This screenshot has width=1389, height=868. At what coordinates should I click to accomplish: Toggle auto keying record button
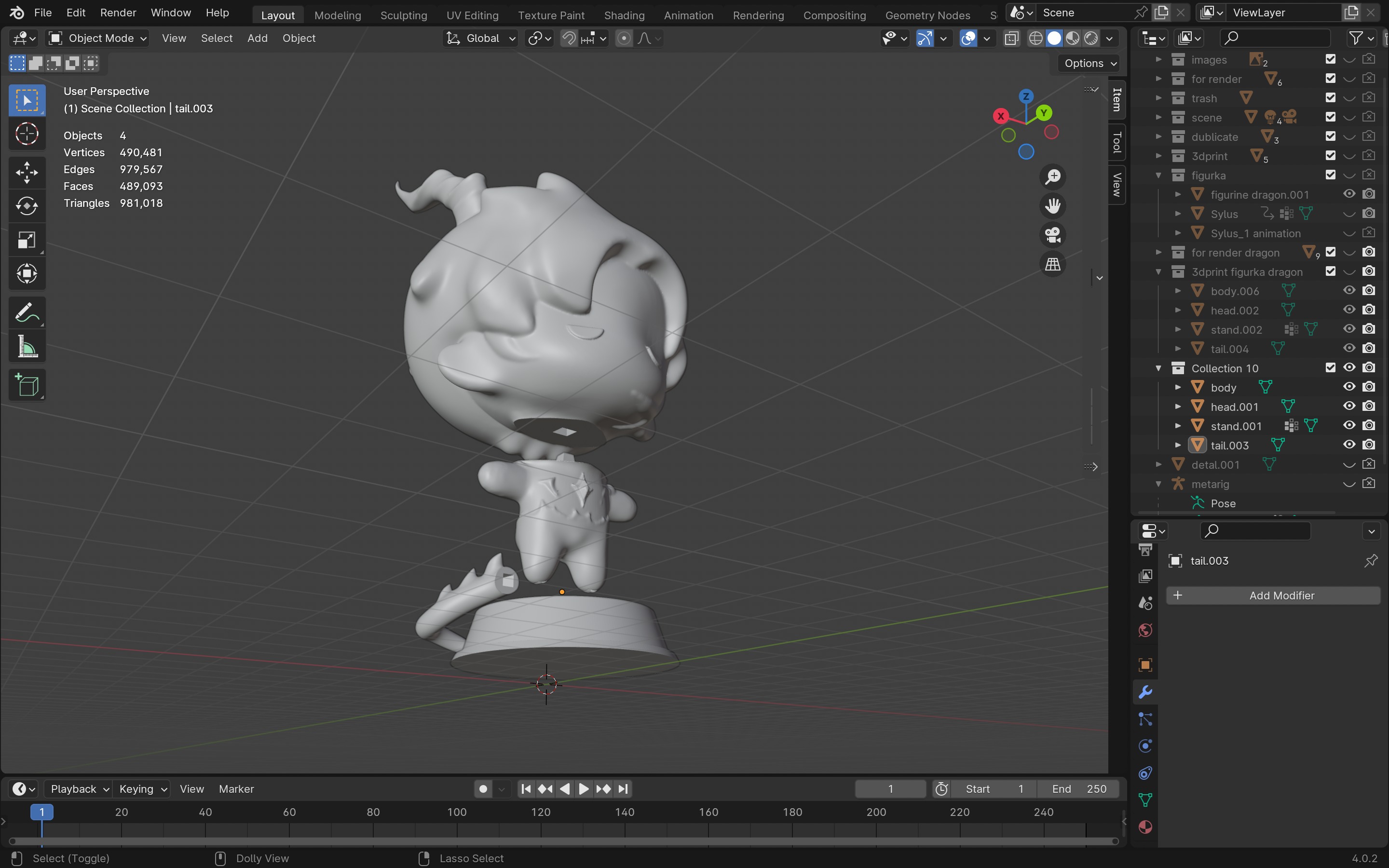[x=483, y=789]
